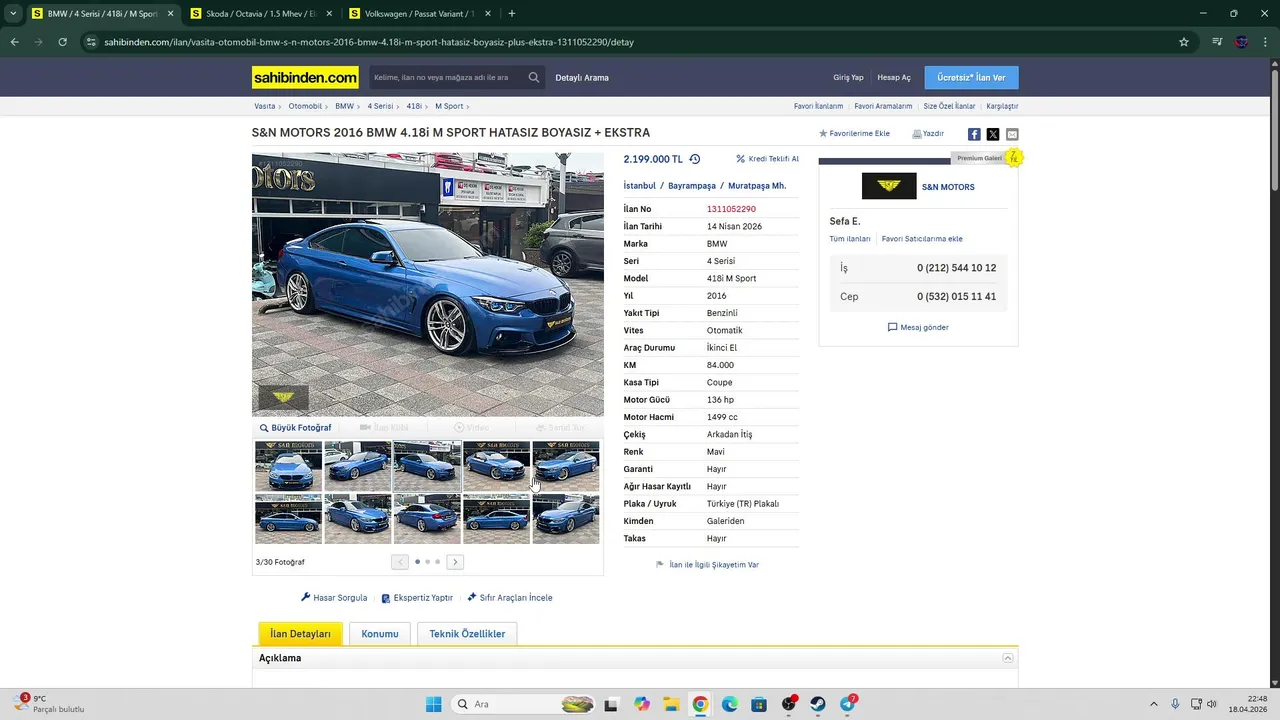
Task: Select third thumbnail pagination dot
Action: coord(437,562)
